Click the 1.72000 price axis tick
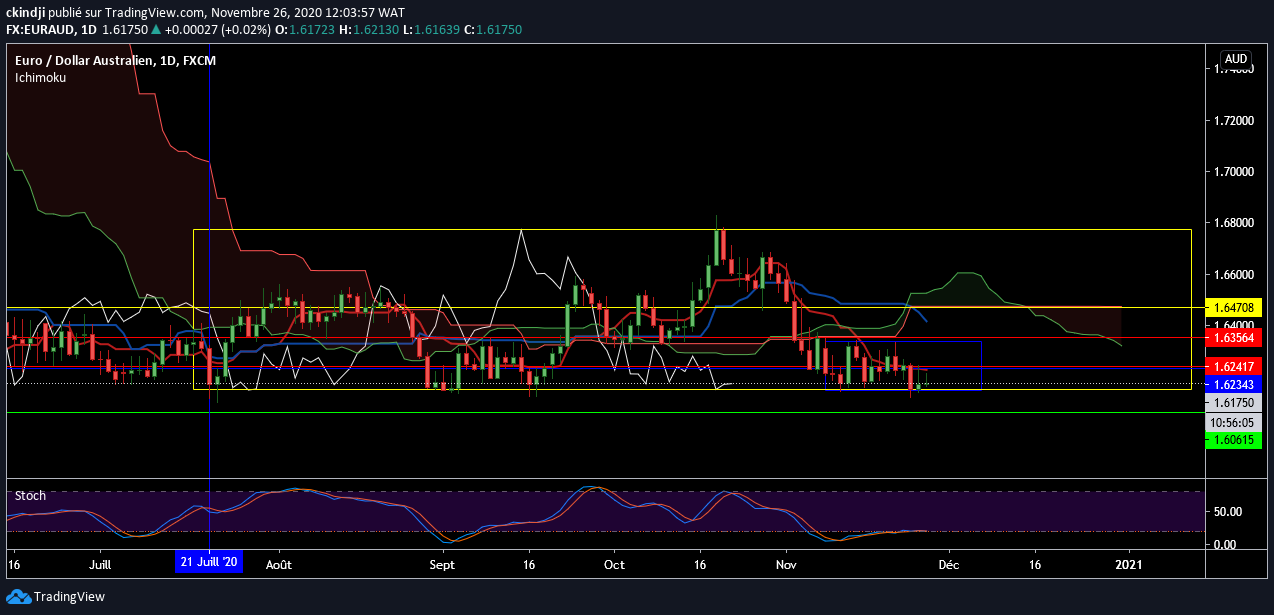Image resolution: width=1274 pixels, height=615 pixels. (x=1235, y=120)
